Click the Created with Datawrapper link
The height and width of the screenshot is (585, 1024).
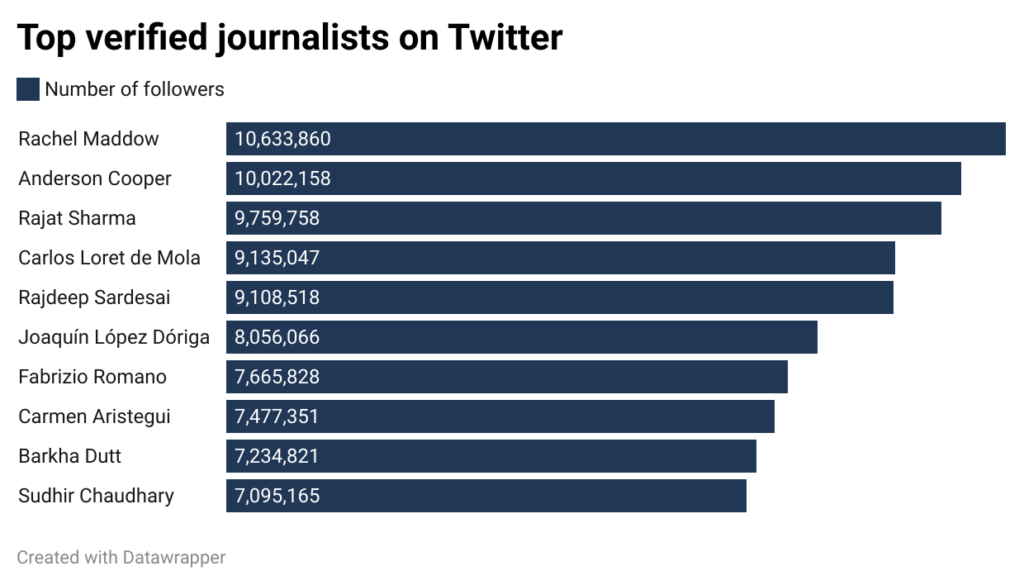[121, 557]
